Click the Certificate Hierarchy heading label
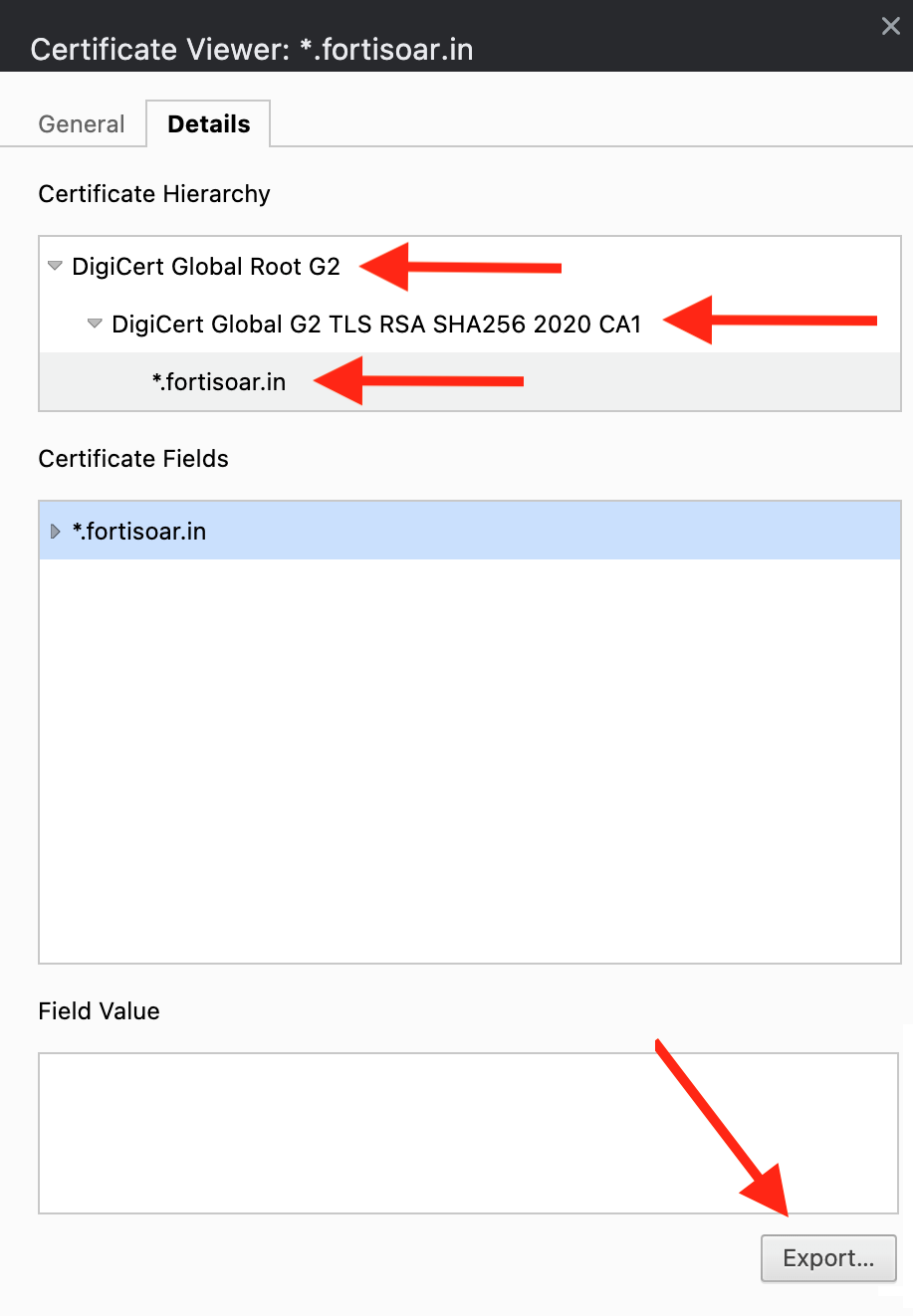 [x=154, y=194]
